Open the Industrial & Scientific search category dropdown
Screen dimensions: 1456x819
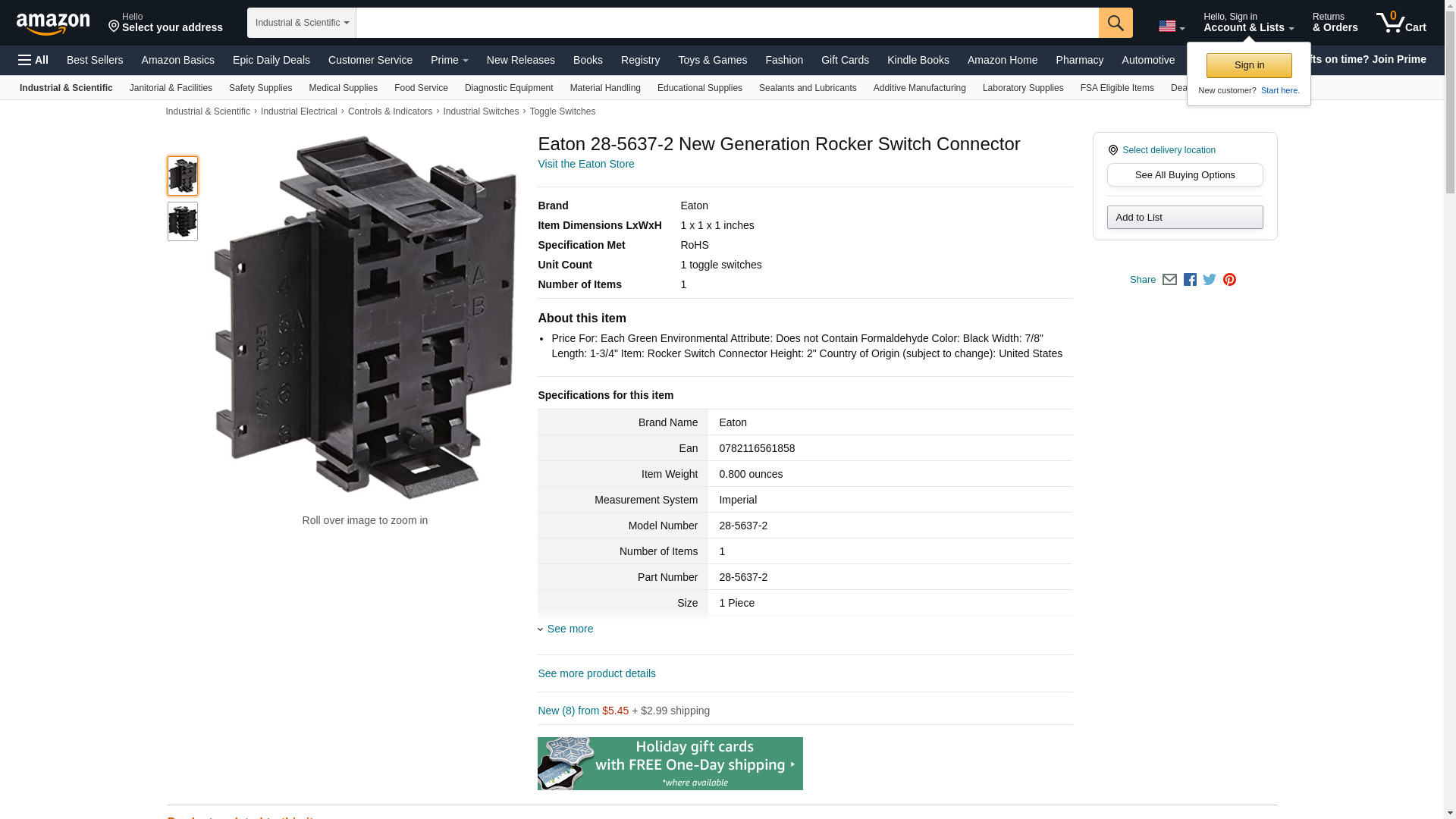301,23
